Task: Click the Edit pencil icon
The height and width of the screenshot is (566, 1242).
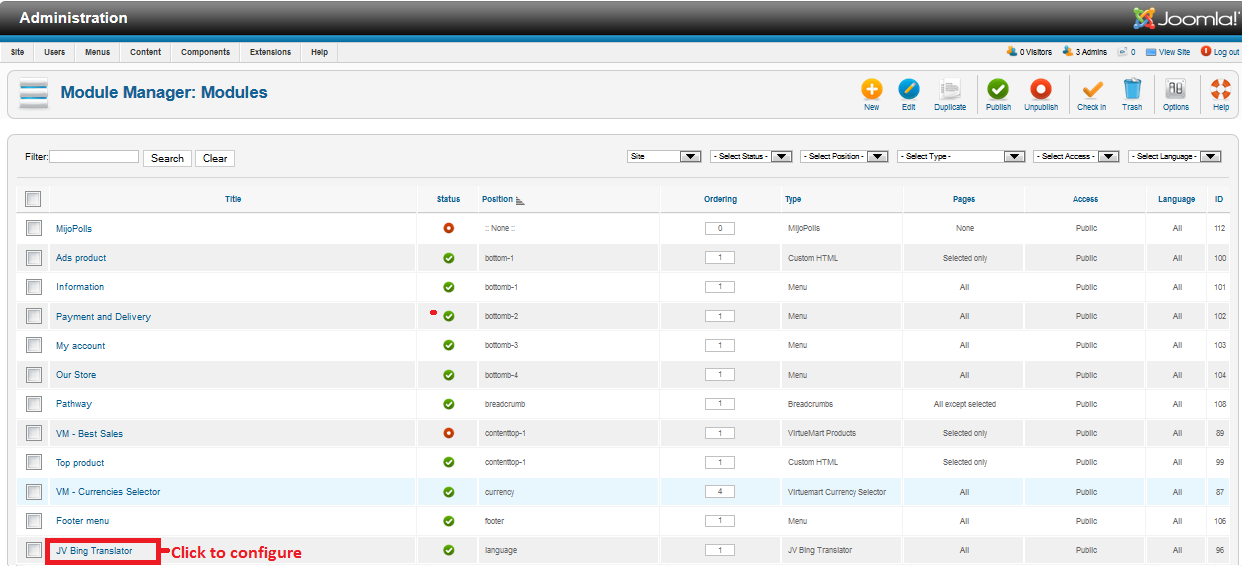Action: (908, 90)
